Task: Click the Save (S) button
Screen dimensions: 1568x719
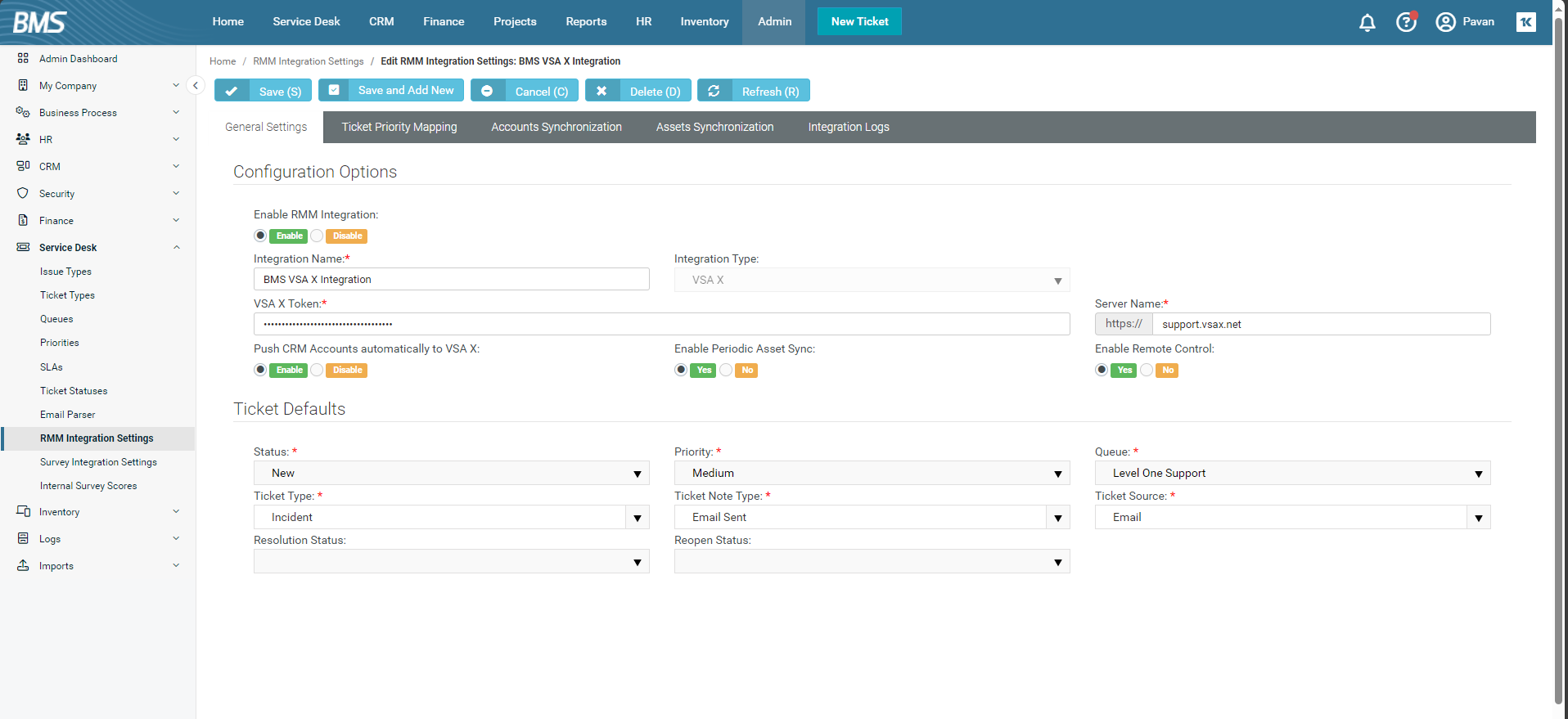Action: tap(263, 91)
